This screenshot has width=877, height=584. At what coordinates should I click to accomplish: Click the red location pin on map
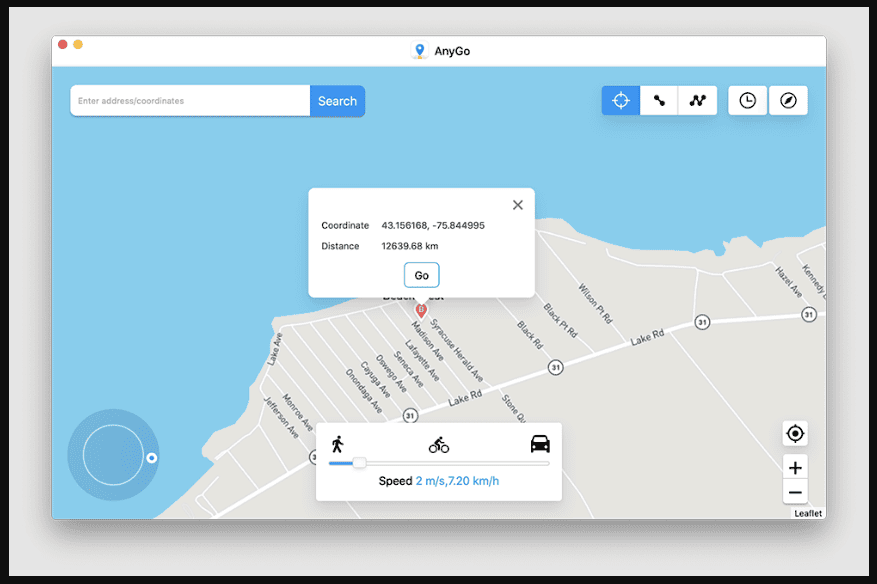[x=421, y=311]
